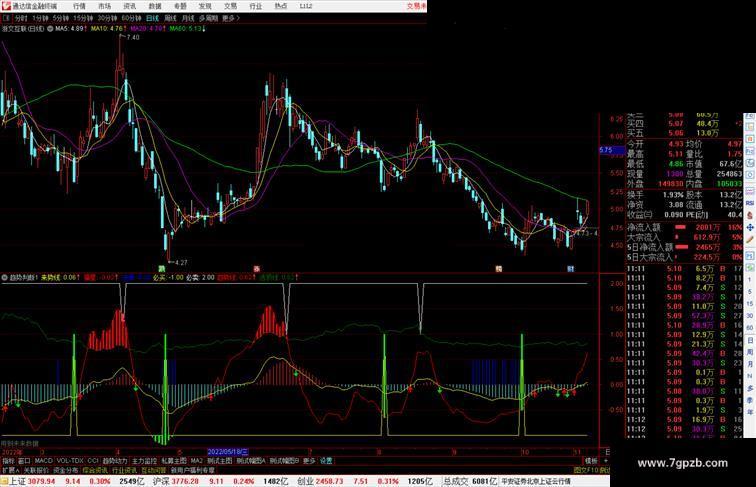Click the round icon before MA5

tap(50, 29)
